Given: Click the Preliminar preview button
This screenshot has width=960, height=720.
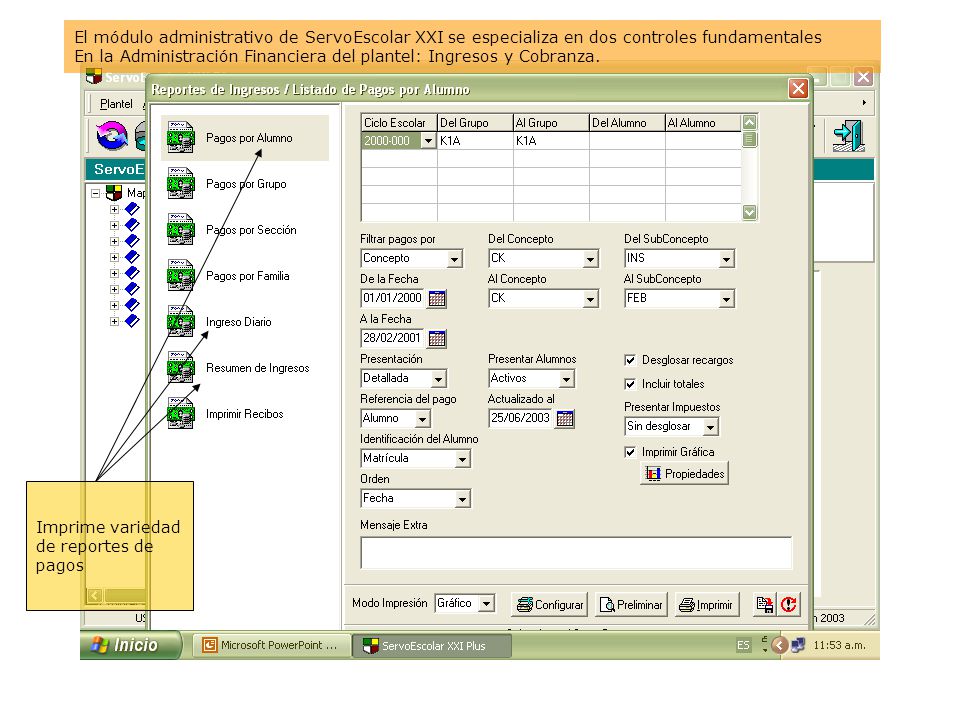Looking at the screenshot, I should click(631, 605).
